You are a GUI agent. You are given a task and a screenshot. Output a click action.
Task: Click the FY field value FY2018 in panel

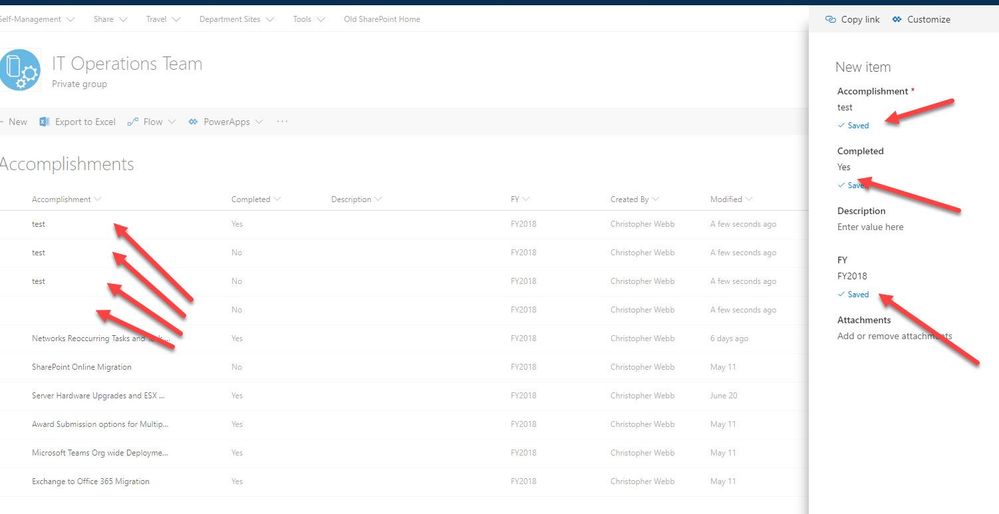pyautogui.click(x=852, y=276)
